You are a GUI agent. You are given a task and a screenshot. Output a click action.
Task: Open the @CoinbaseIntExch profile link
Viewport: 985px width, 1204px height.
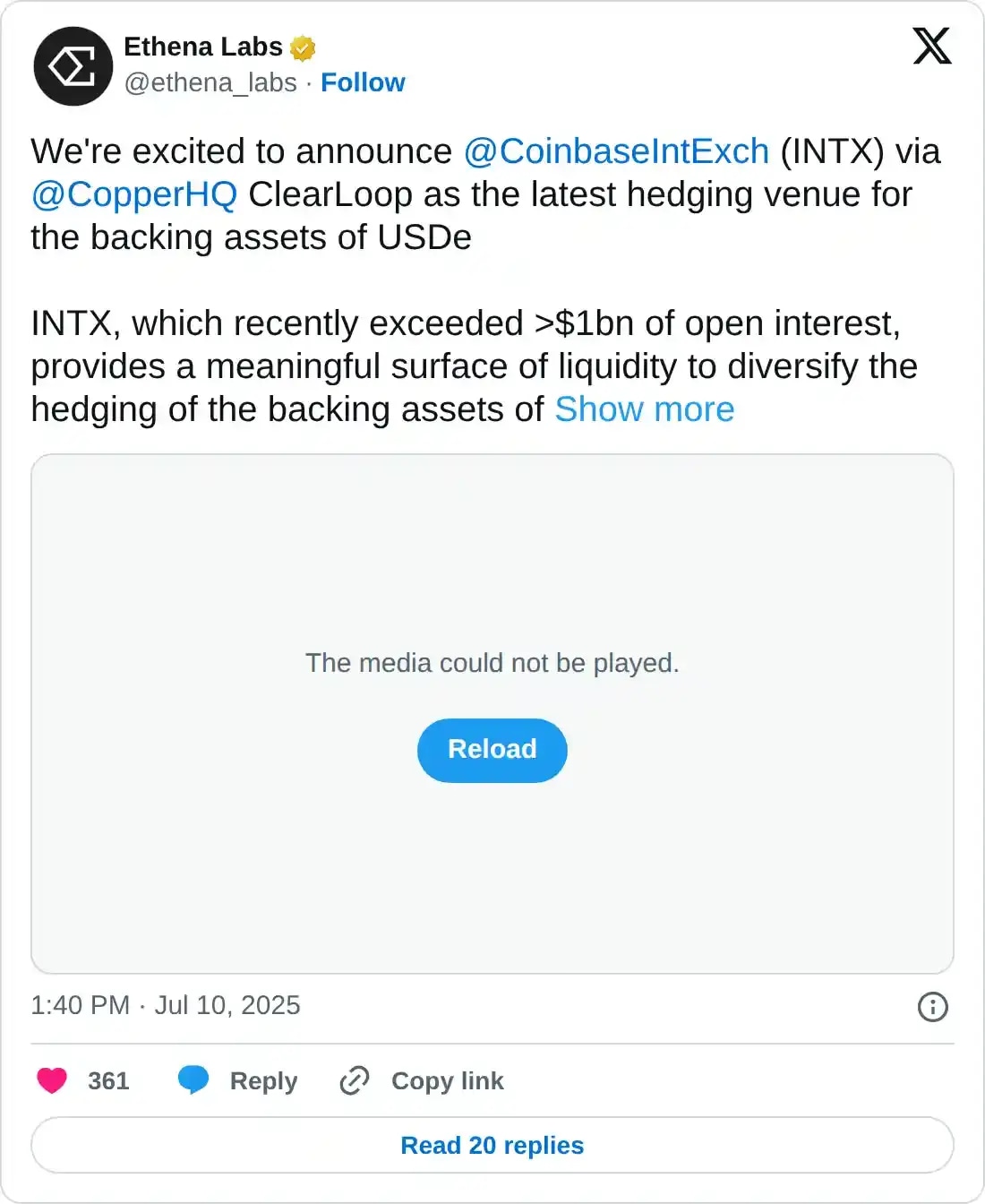pyautogui.click(x=617, y=151)
